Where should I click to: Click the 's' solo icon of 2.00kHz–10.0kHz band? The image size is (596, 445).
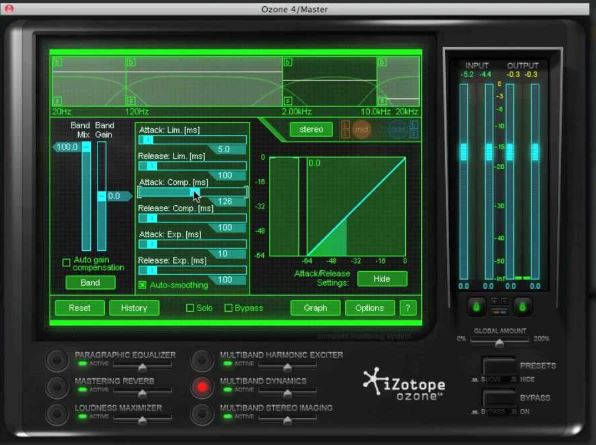click(x=288, y=101)
